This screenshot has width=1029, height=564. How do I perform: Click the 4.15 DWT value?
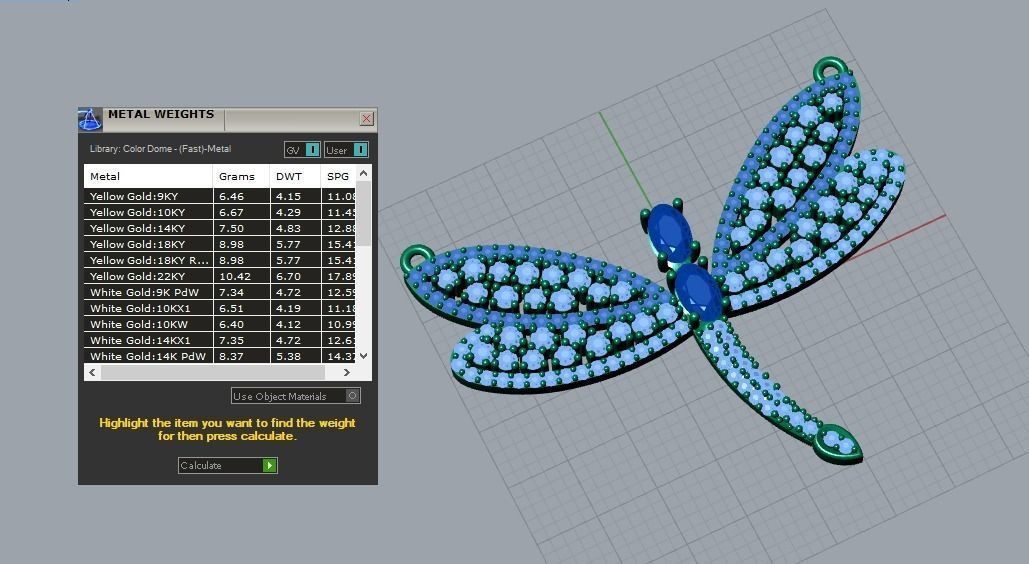click(x=288, y=196)
